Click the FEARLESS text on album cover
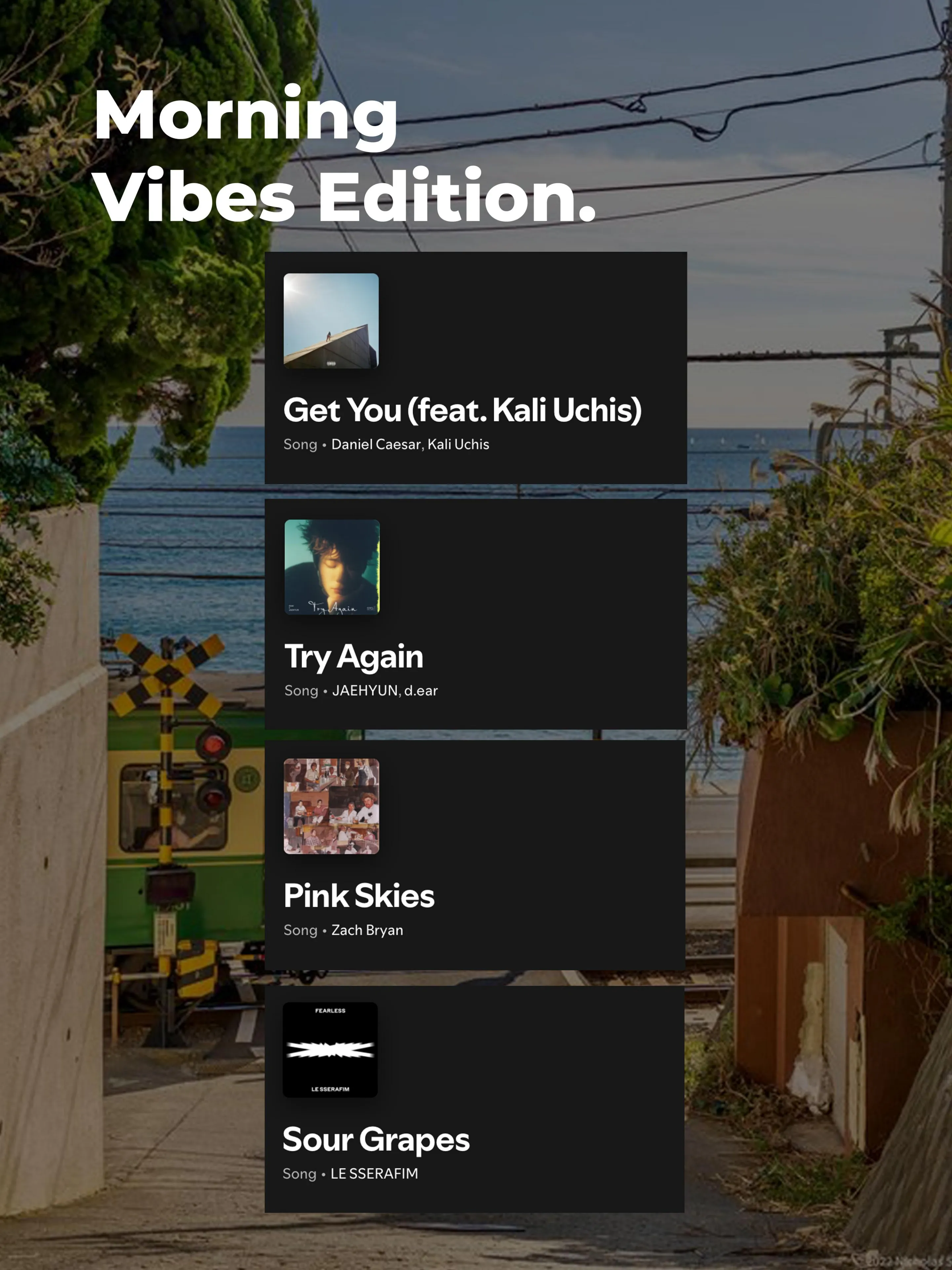This screenshot has height=1270, width=952. pos(331,1010)
